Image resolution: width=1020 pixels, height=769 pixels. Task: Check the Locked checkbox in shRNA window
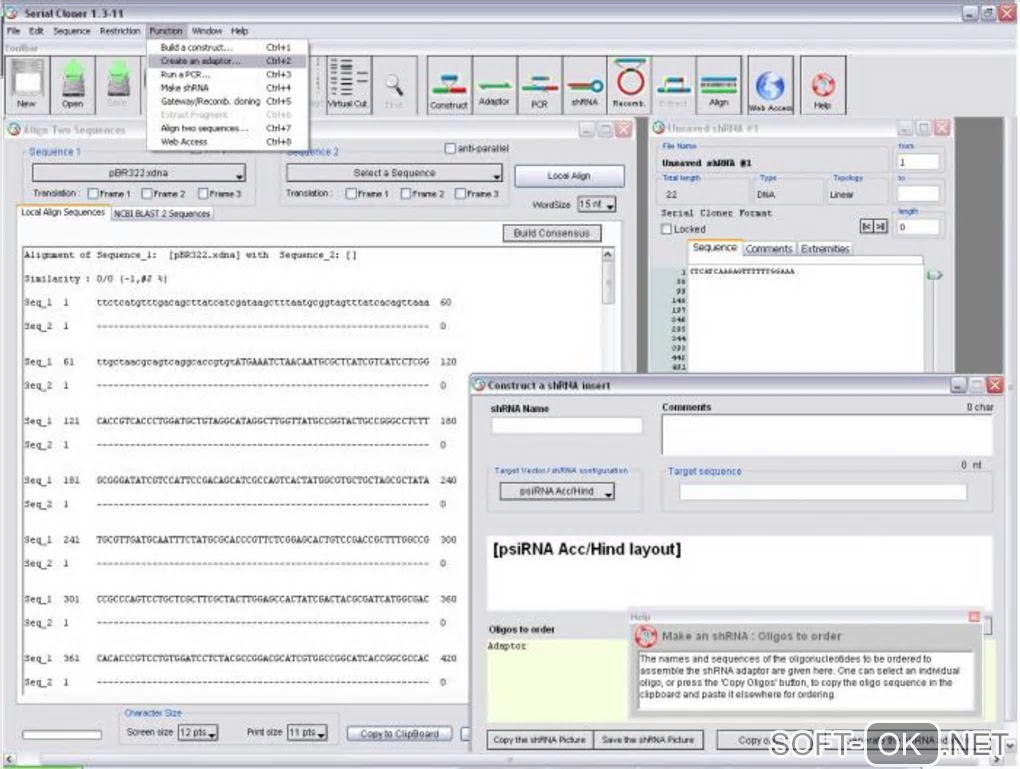click(666, 229)
